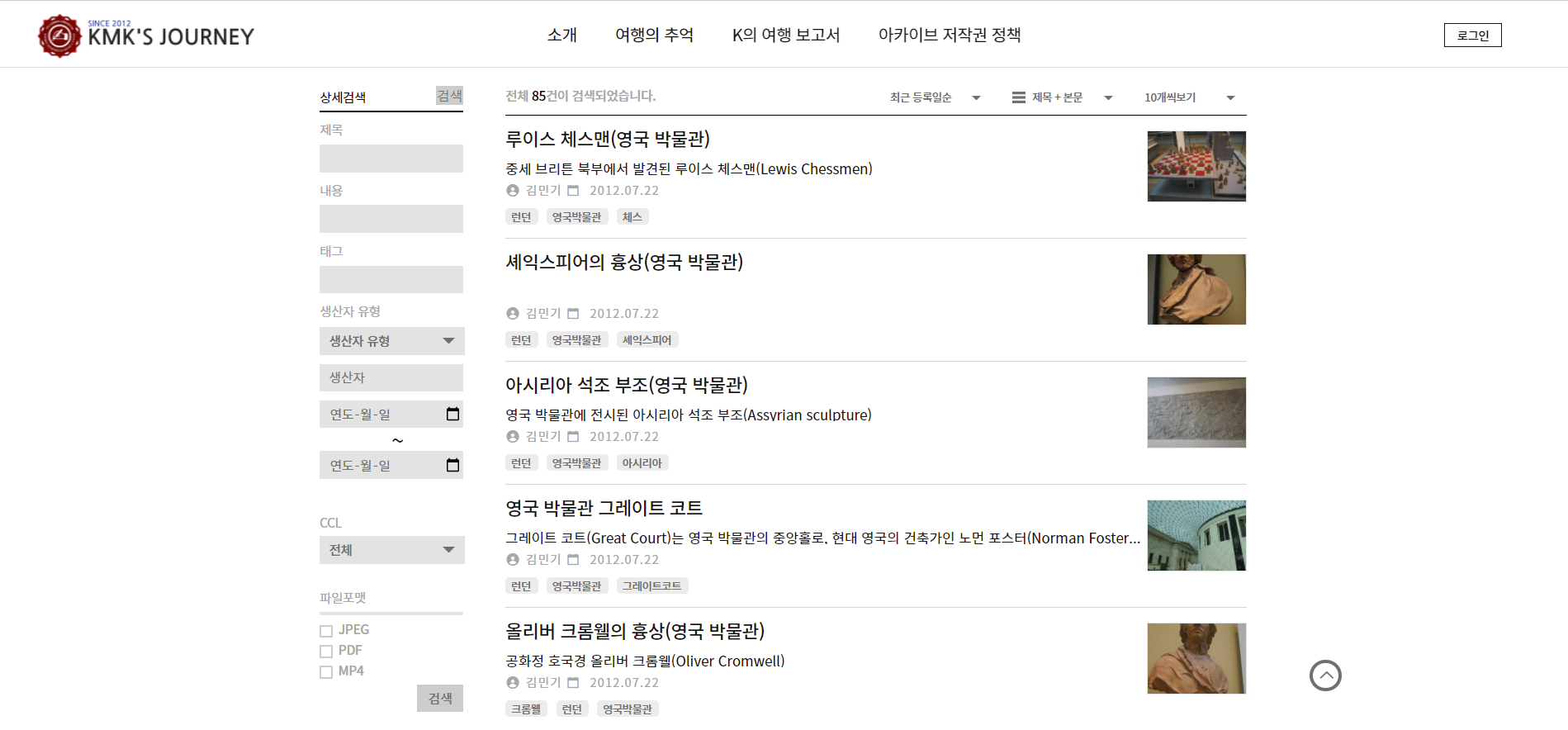Click the calendar icon under 셰익스피어의 흉상 entry
The image size is (1568, 730).
click(x=573, y=314)
